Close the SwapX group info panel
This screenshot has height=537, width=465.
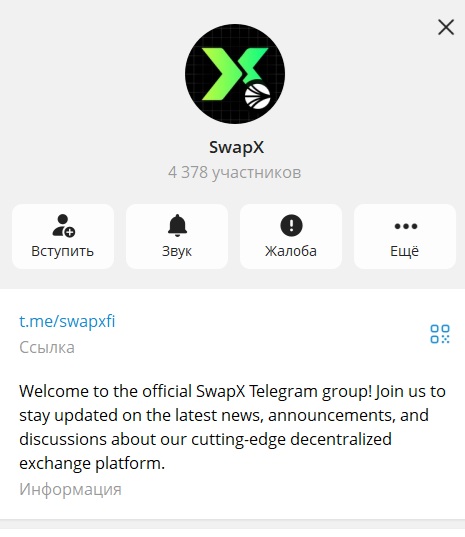click(446, 27)
